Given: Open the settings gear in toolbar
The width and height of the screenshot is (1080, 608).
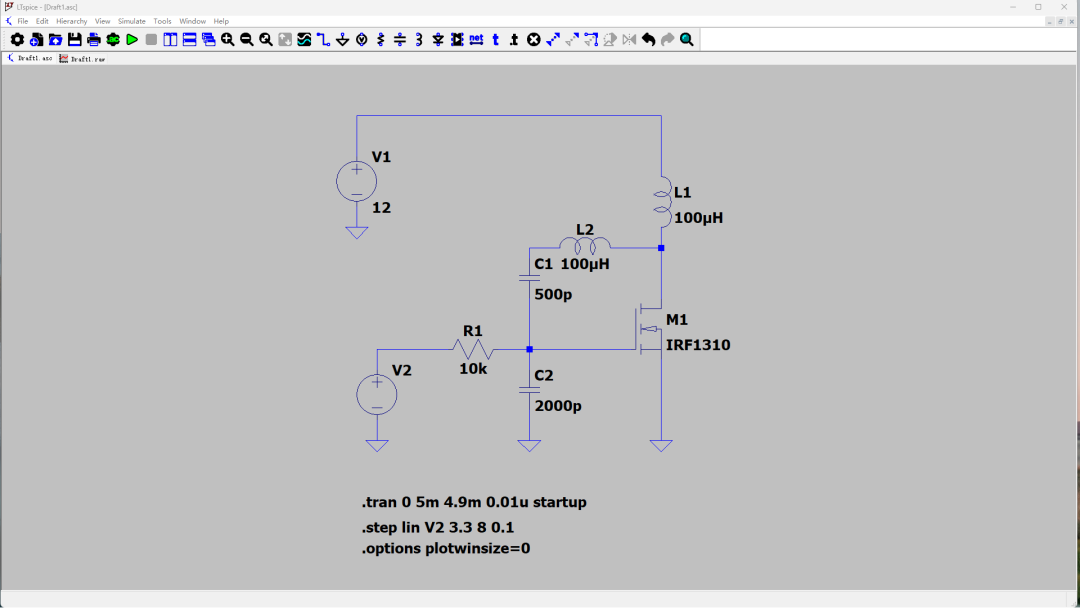Looking at the screenshot, I should tap(17, 40).
